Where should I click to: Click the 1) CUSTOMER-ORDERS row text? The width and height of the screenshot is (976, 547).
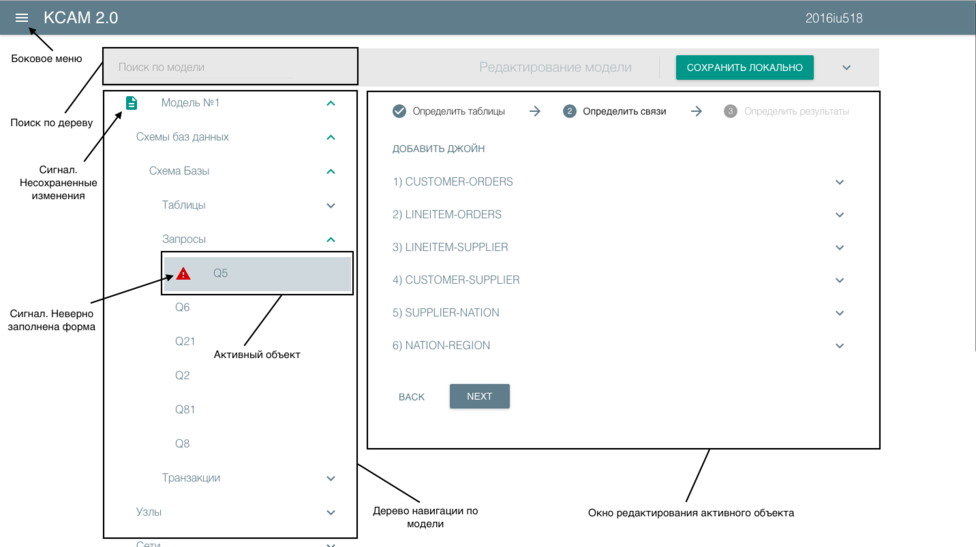click(x=453, y=182)
